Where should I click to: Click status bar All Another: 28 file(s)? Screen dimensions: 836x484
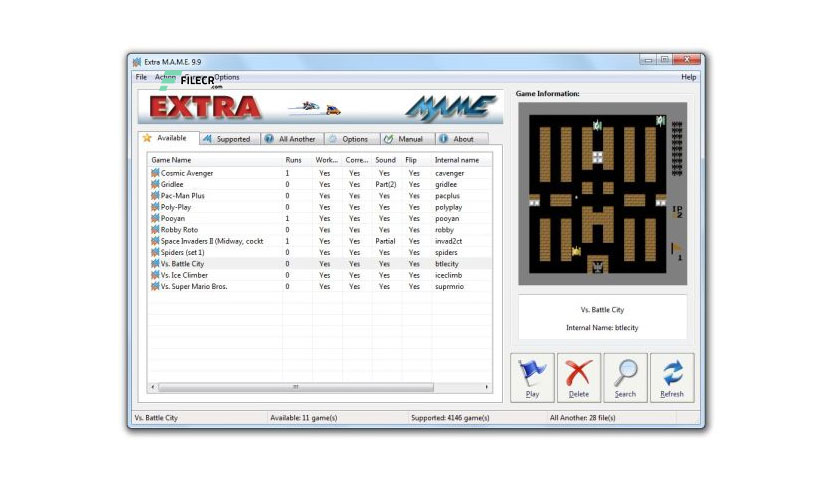coord(582,418)
